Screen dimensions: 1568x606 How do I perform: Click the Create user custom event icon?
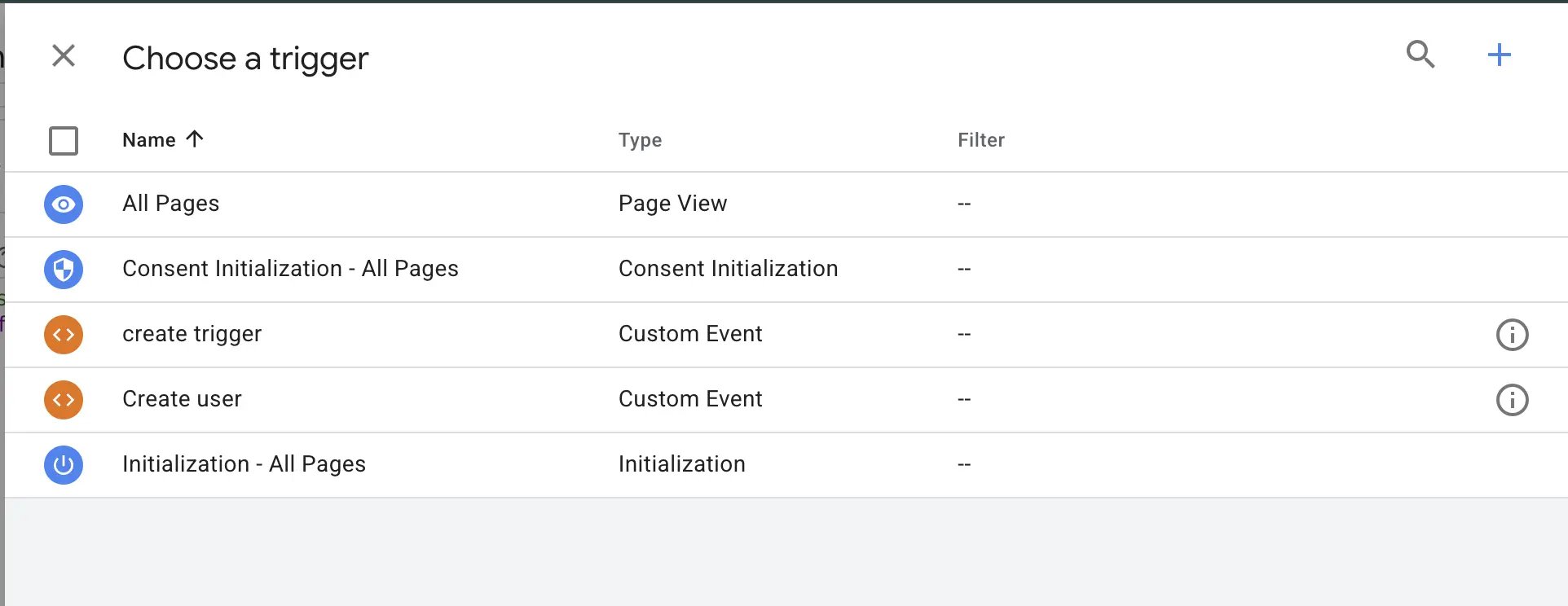(64, 400)
